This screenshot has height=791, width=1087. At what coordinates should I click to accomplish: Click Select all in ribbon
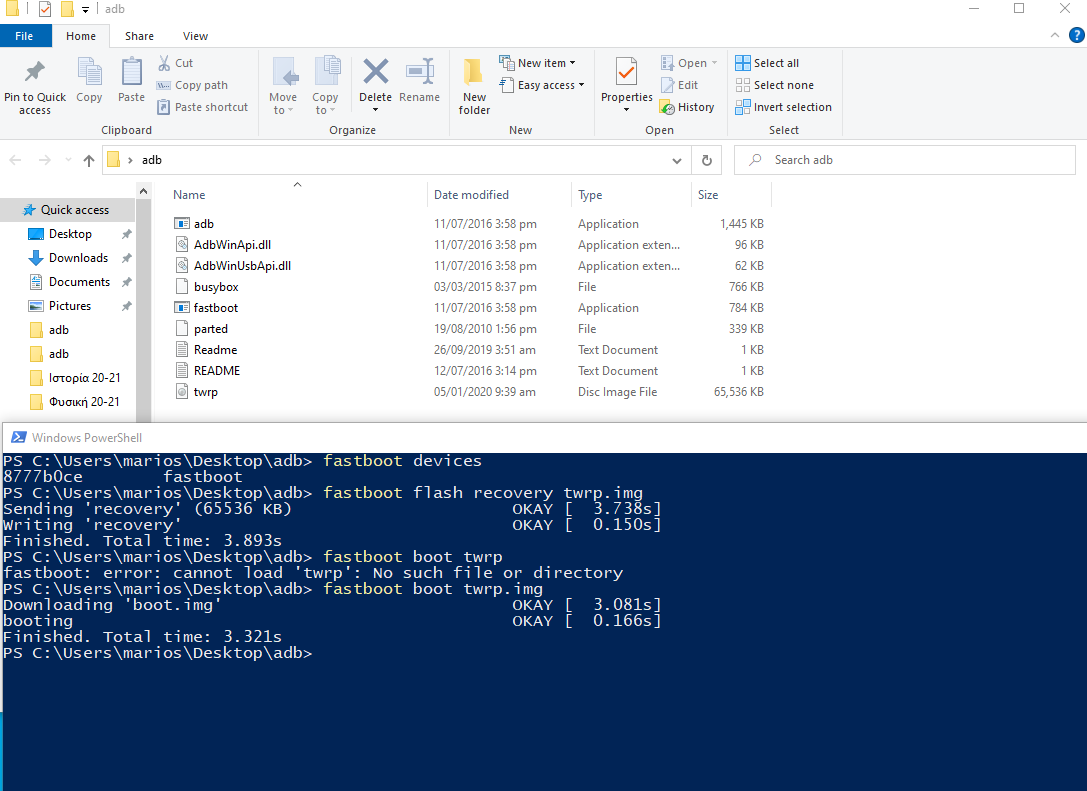point(767,63)
